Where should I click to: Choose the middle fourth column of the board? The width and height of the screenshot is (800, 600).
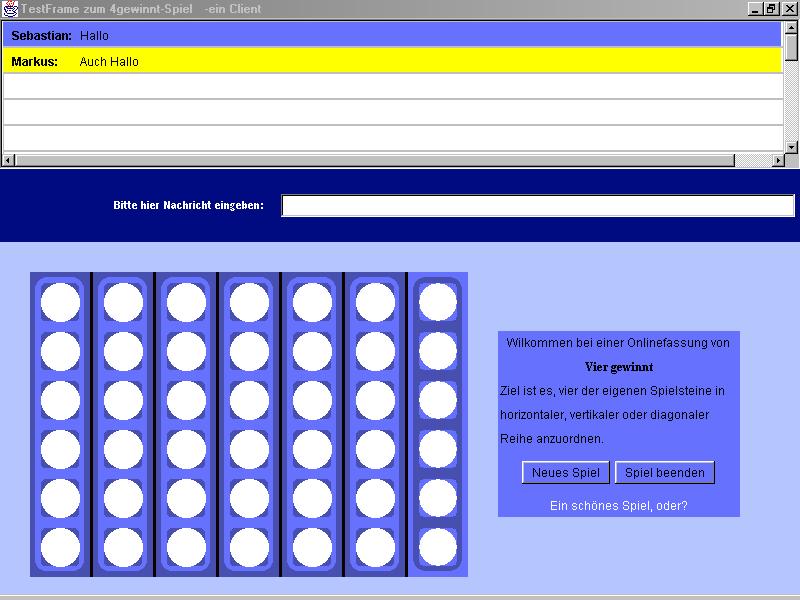249,424
